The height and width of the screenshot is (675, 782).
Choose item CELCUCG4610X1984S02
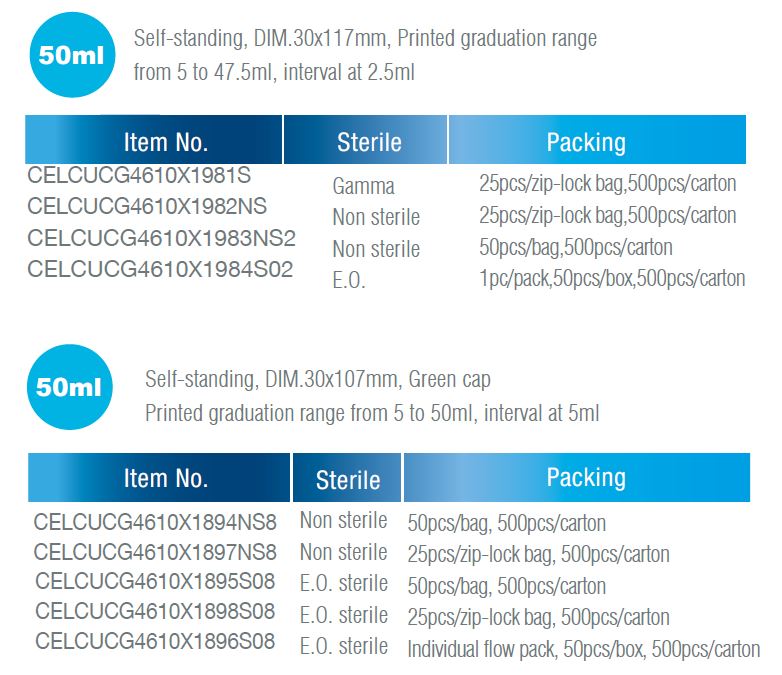pos(160,269)
